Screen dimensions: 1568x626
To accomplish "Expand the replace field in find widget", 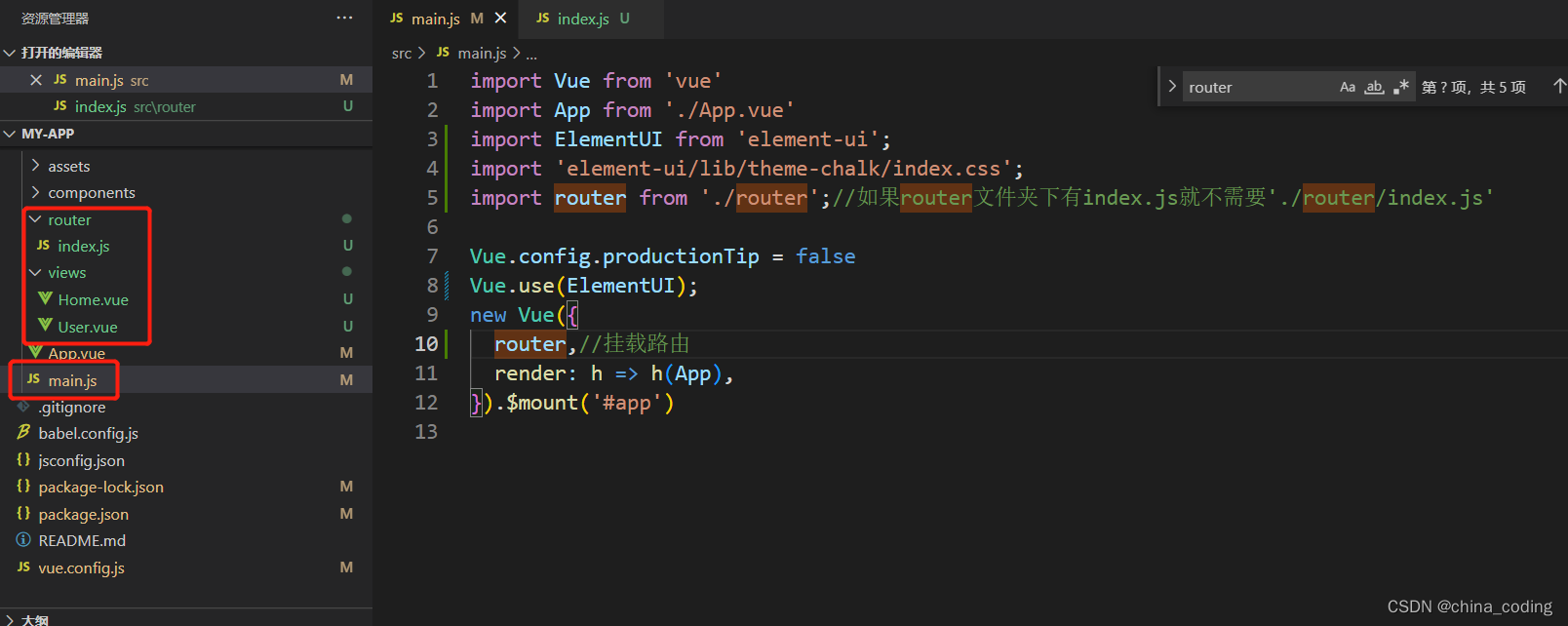I will 1171,87.
